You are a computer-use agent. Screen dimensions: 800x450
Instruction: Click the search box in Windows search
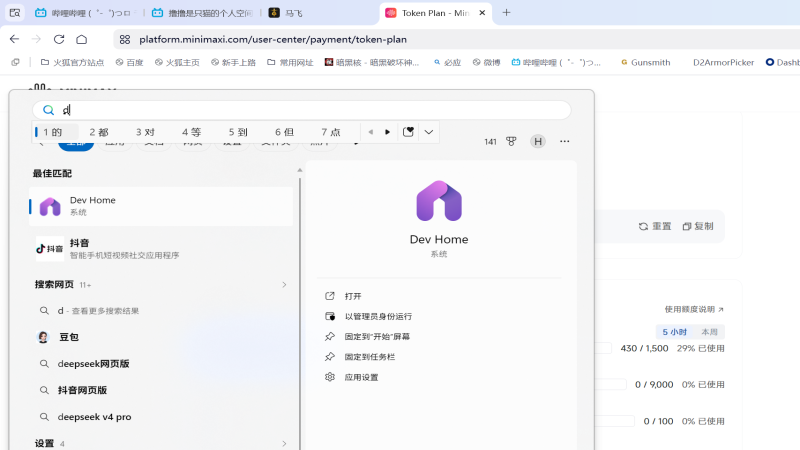point(302,110)
